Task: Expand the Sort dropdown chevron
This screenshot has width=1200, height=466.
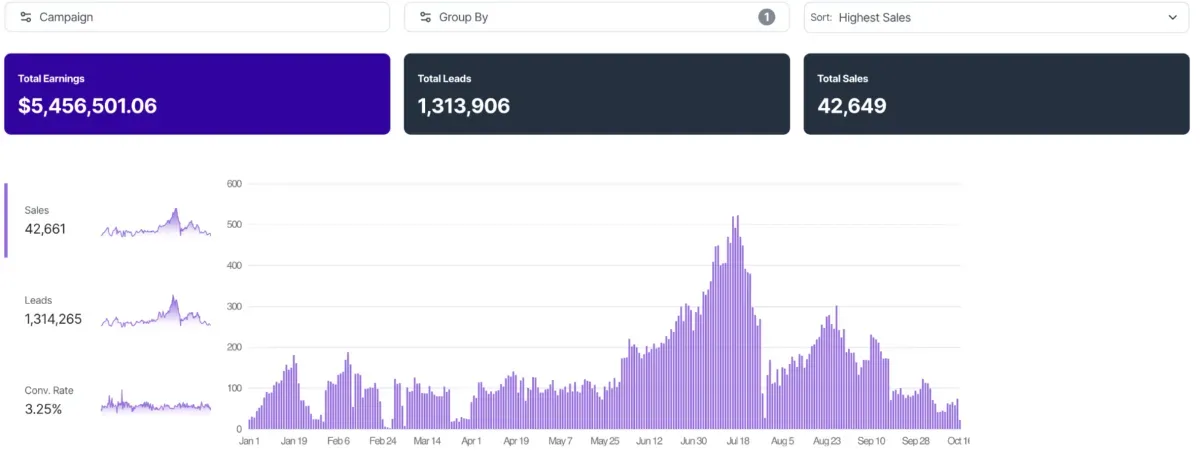Action: (1173, 17)
